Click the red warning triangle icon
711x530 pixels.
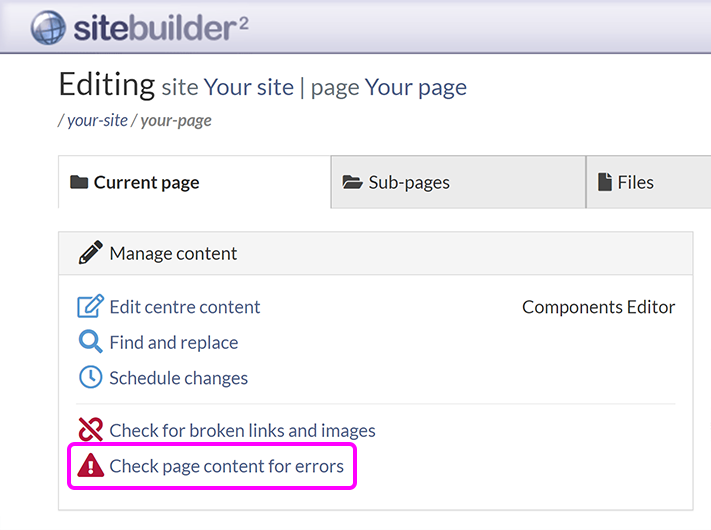[90, 465]
